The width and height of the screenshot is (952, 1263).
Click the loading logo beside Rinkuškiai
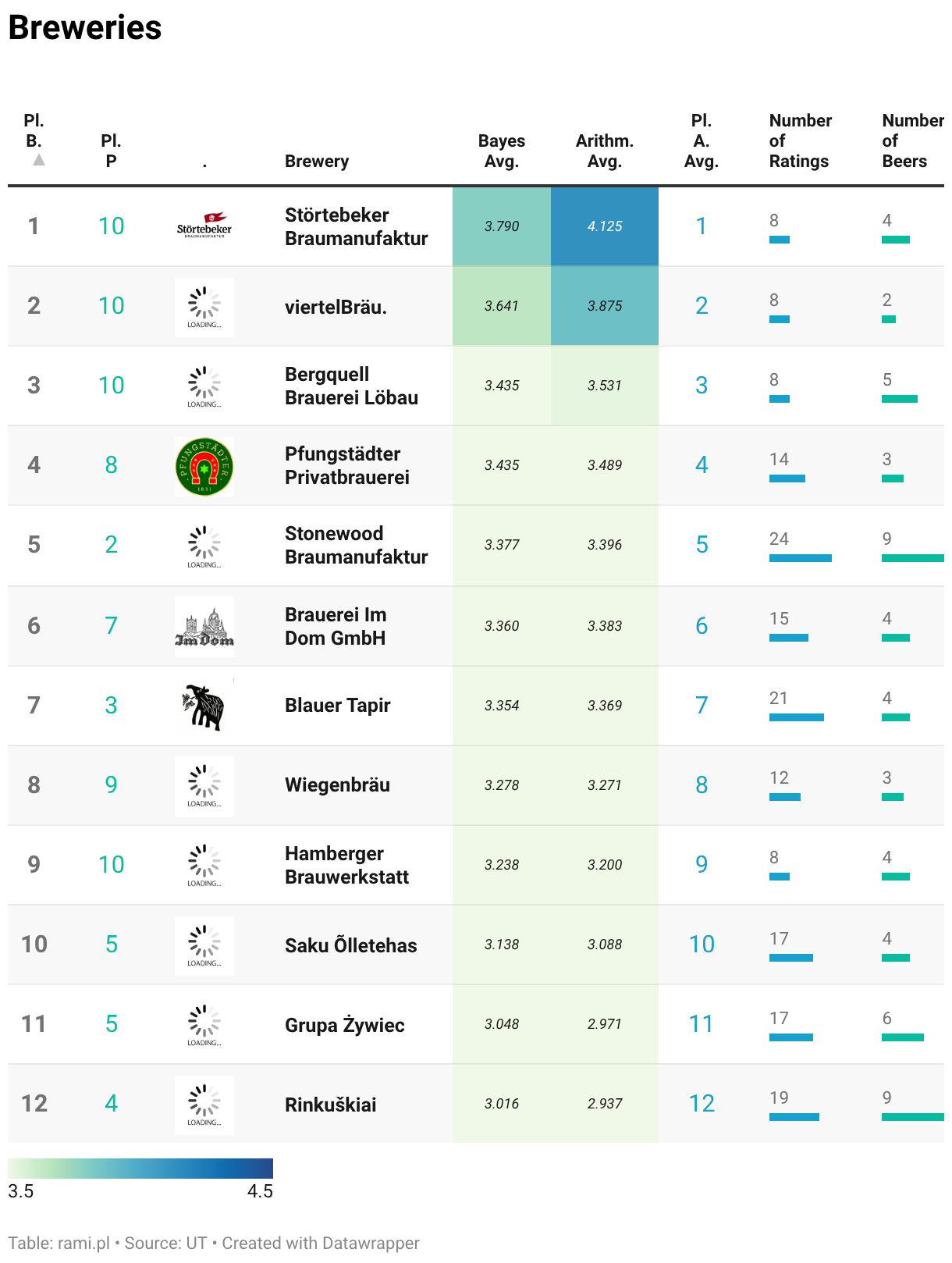(x=204, y=1105)
